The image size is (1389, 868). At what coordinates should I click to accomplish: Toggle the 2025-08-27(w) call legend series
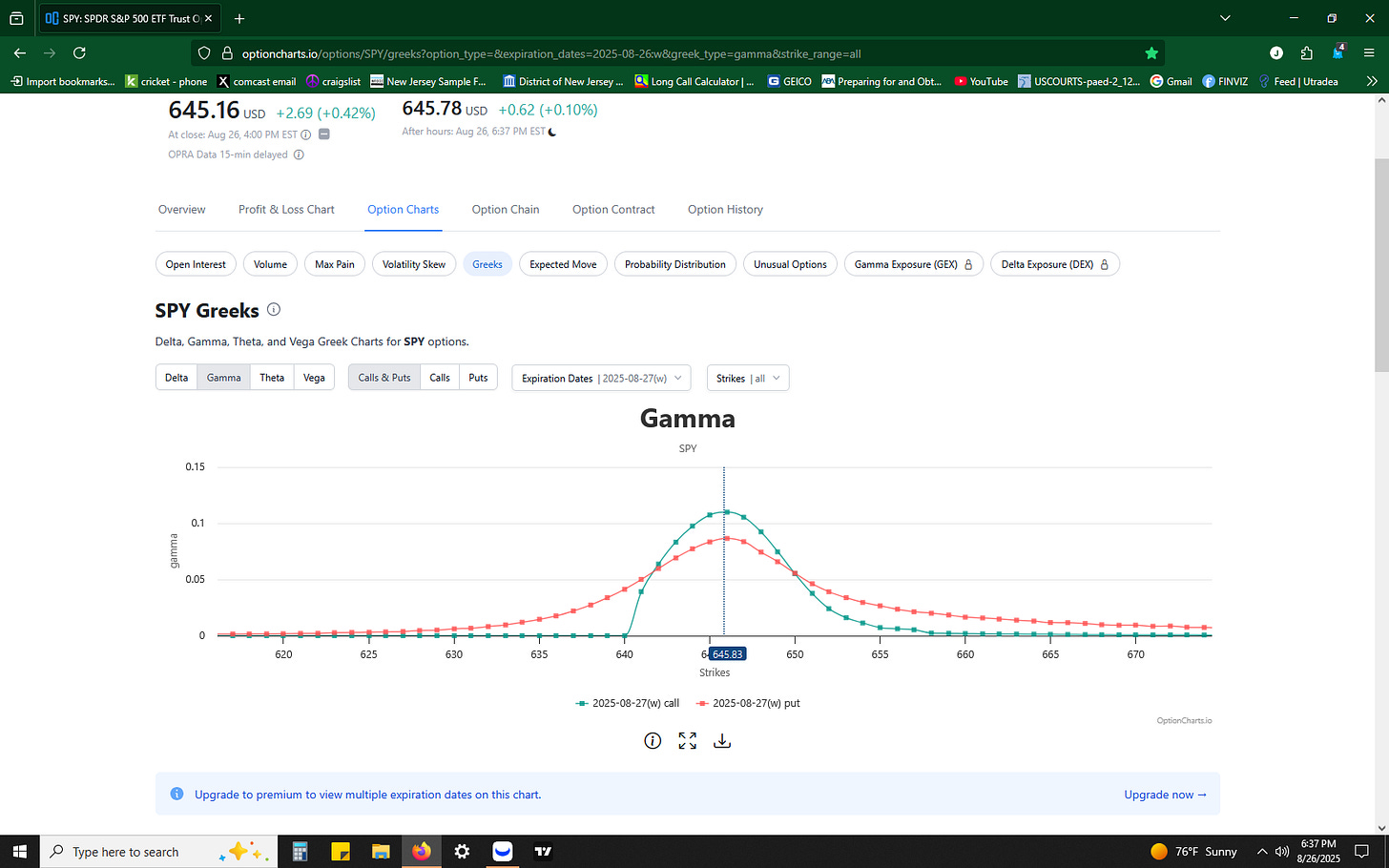click(628, 703)
